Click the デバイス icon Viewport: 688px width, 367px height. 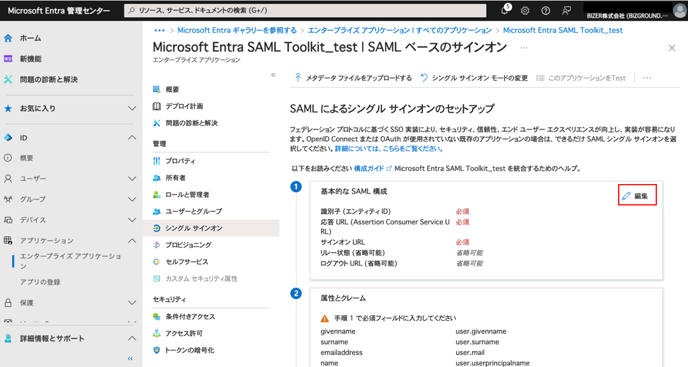[8, 220]
